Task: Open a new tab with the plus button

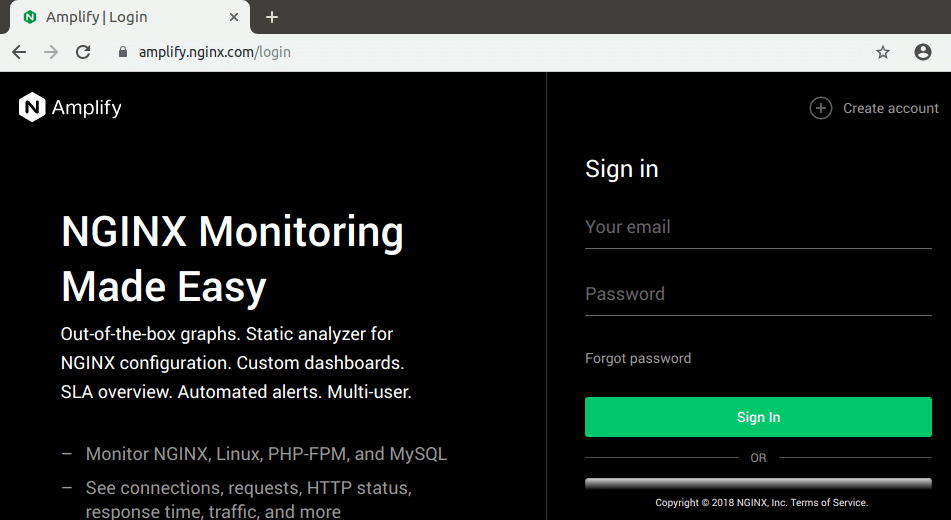Action: pos(272,17)
